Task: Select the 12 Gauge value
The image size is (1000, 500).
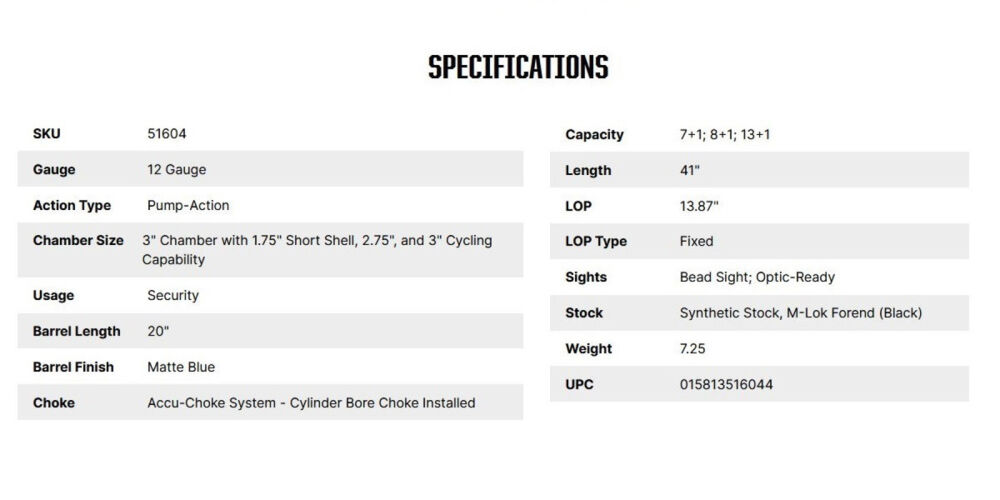Action: tap(177, 169)
